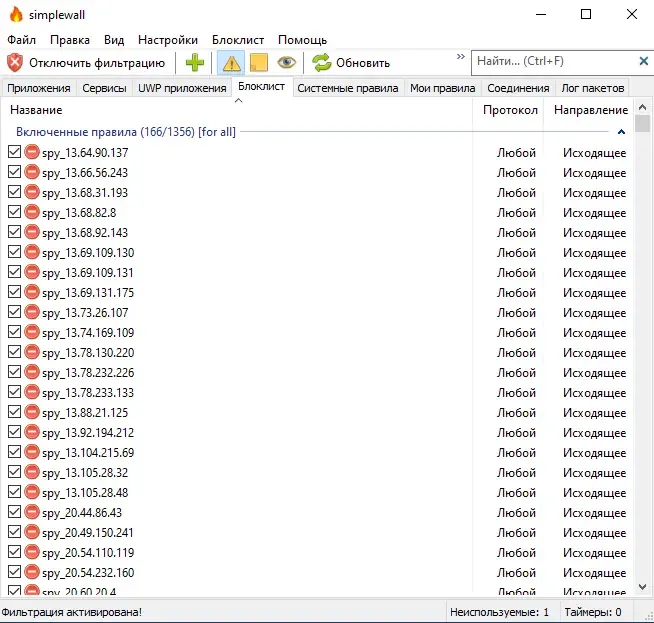This screenshot has width=654, height=623.
Task: Click the block icon of spy_13.64.90.137
Action: [x=32, y=152]
